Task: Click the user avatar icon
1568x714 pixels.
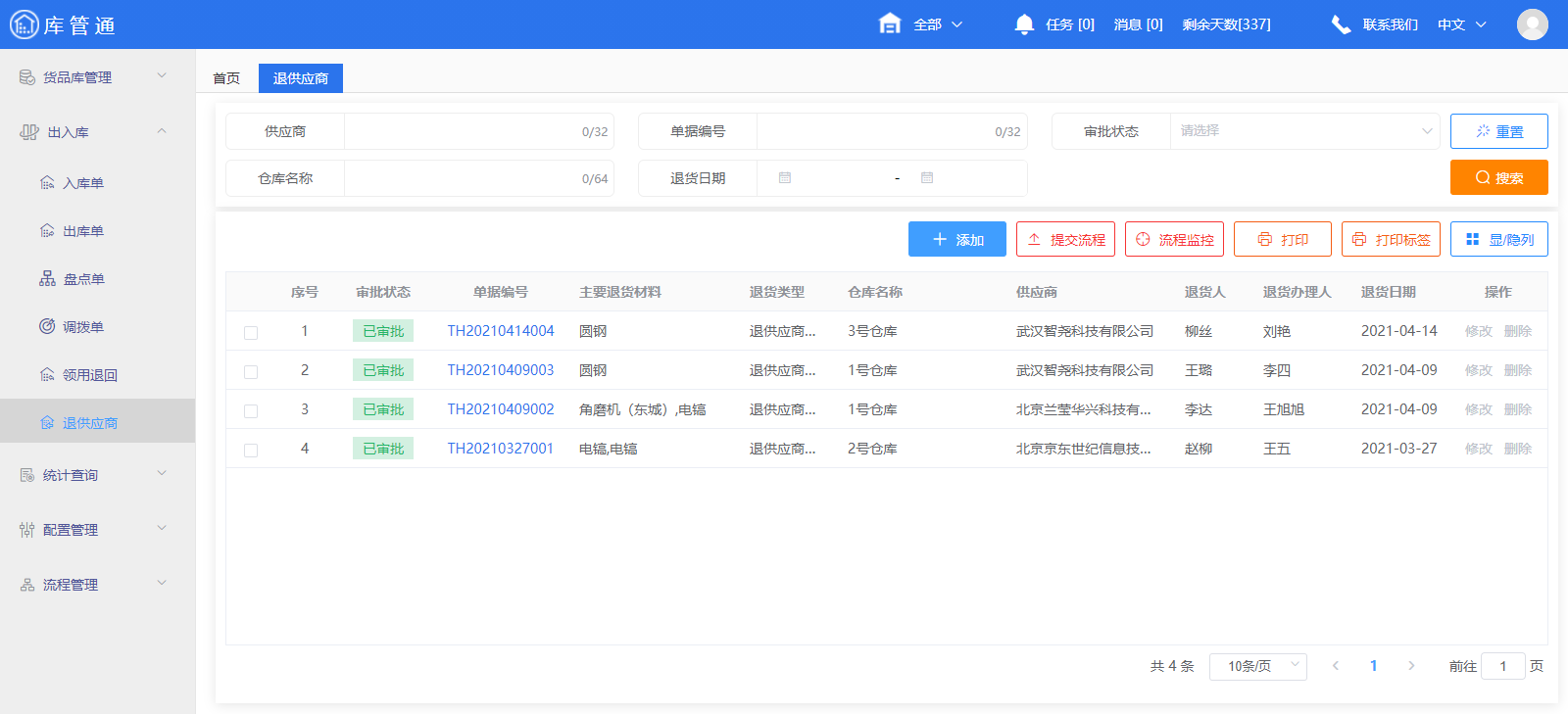Action: 1532,24
